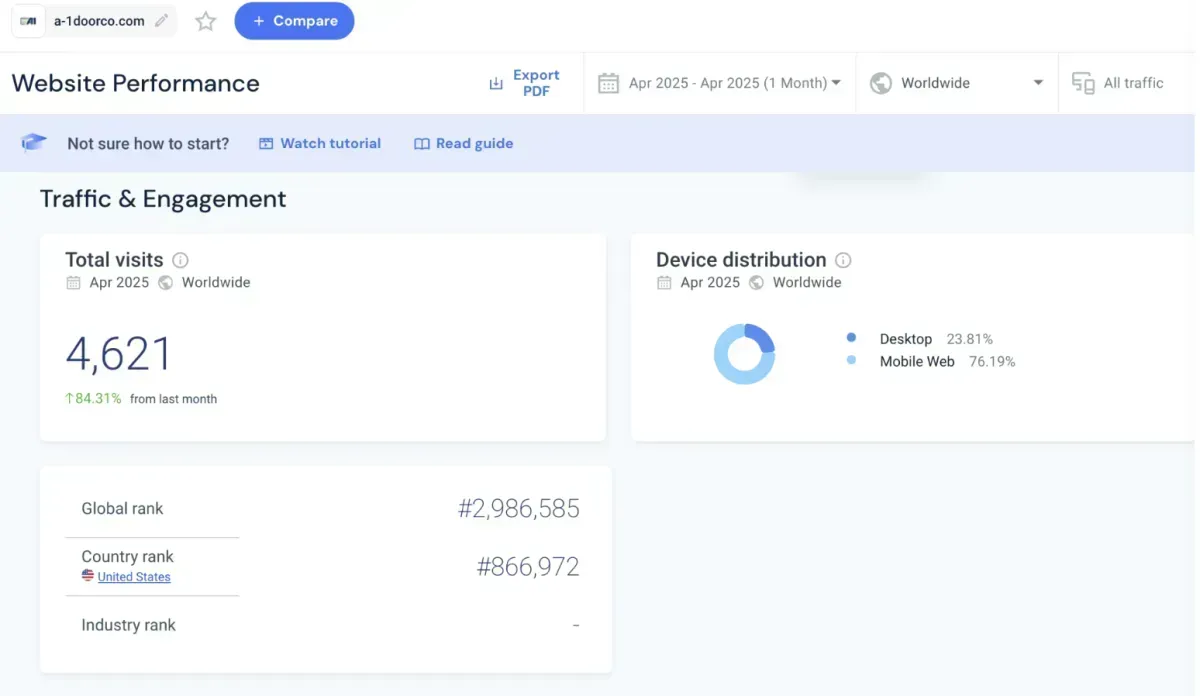Click the graduation cap icon in banner
This screenshot has width=1200, height=696.
coord(34,143)
